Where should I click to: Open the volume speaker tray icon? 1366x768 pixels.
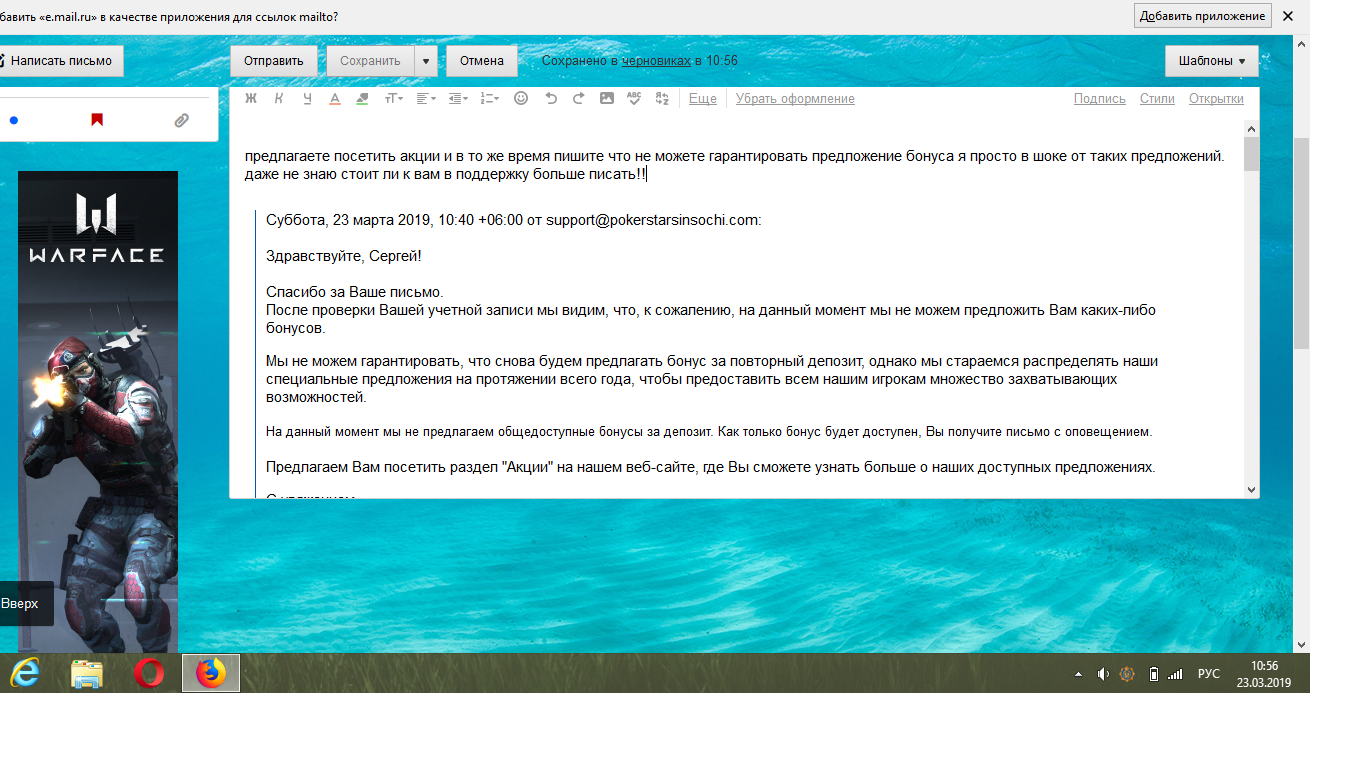pyautogui.click(x=1103, y=674)
